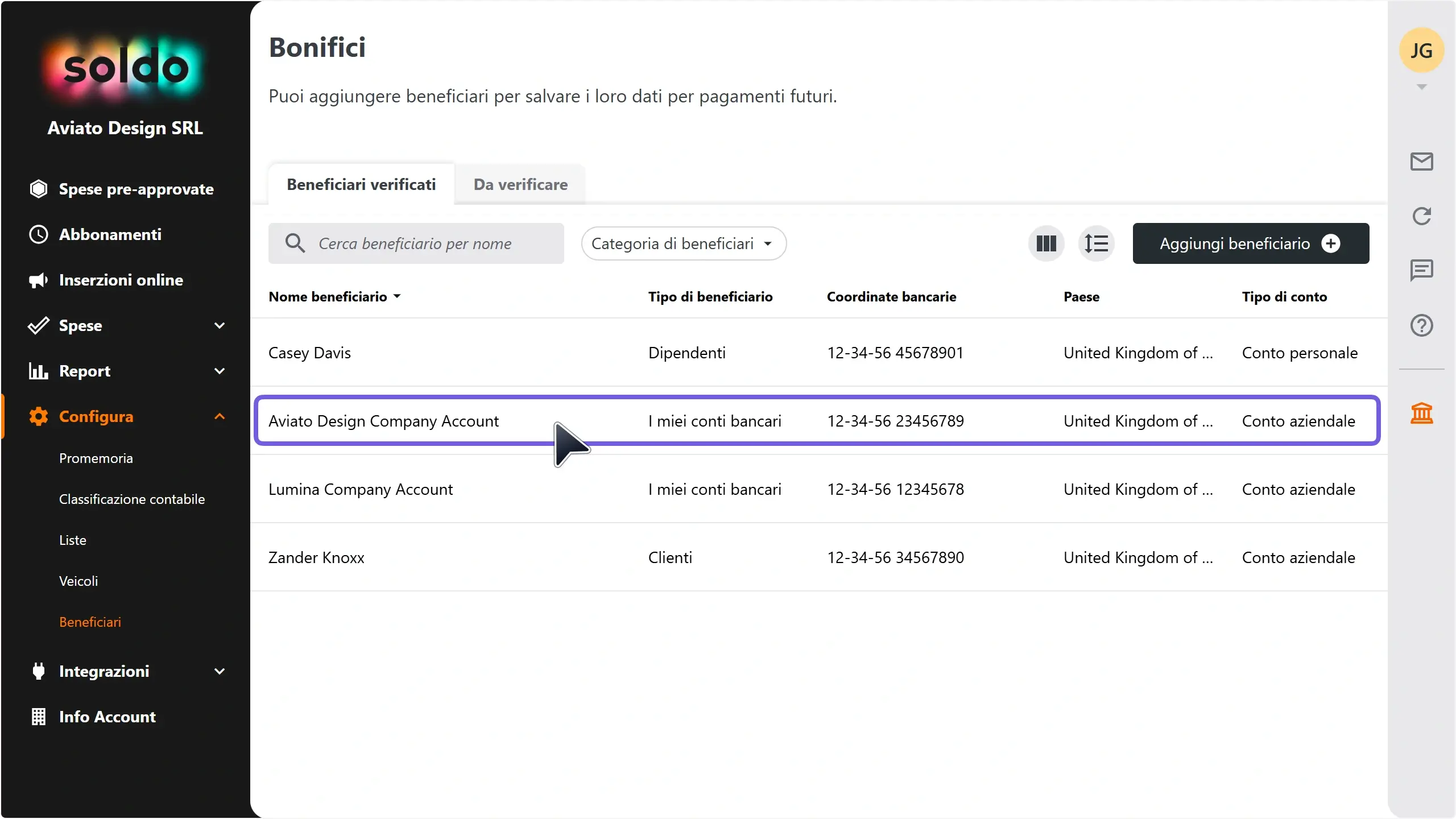Click the Paese column header
The height and width of the screenshot is (819, 1456).
point(1081,297)
